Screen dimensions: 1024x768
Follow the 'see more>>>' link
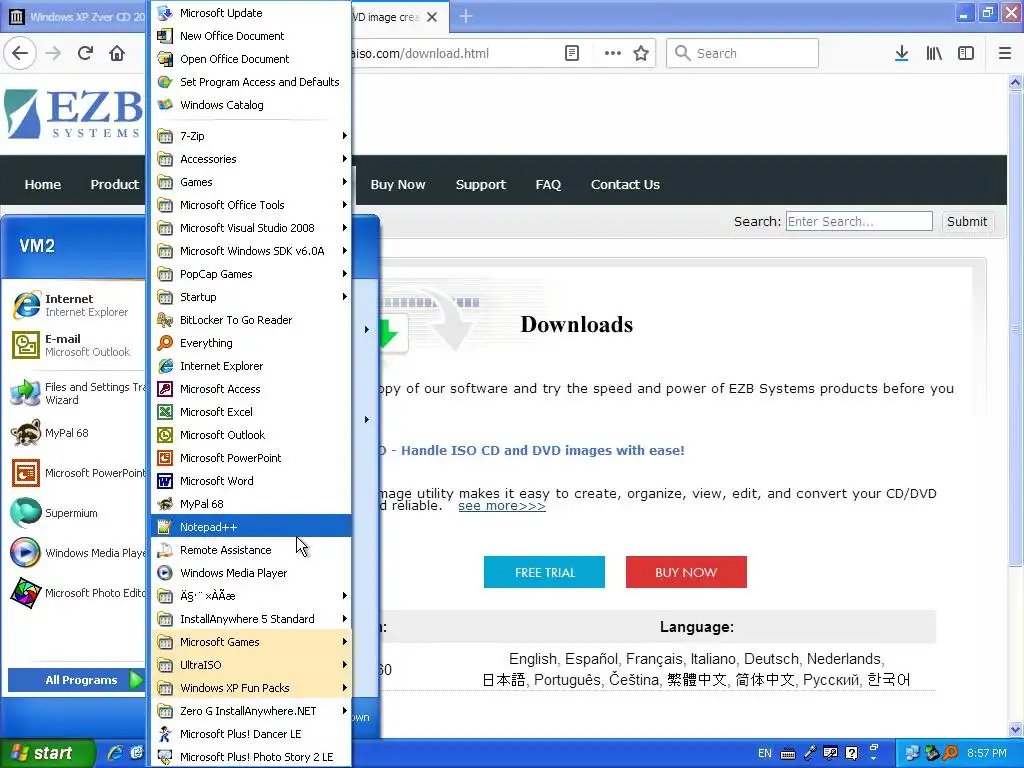[502, 506]
